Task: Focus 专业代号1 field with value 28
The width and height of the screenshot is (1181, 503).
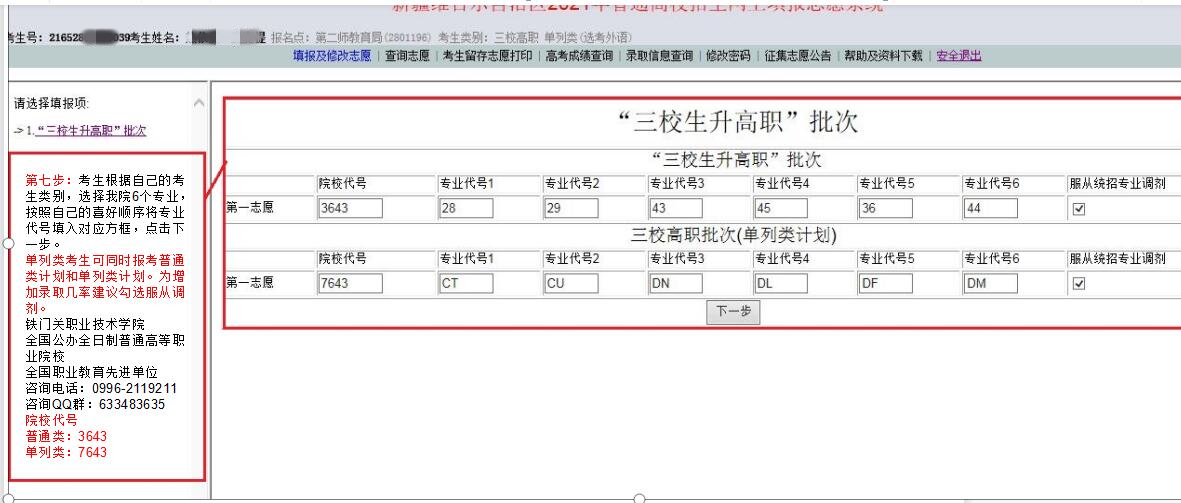Action: pos(466,209)
